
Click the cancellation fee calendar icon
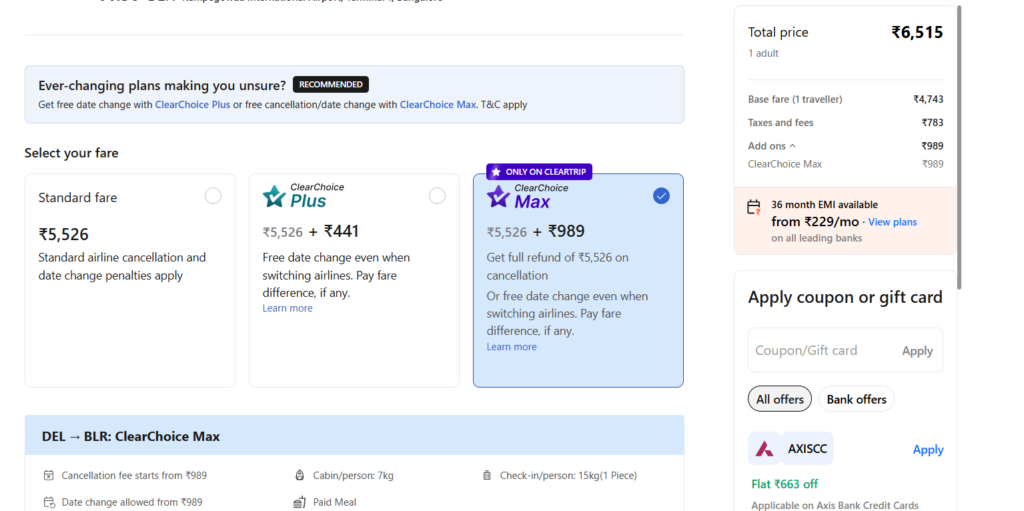click(x=48, y=475)
